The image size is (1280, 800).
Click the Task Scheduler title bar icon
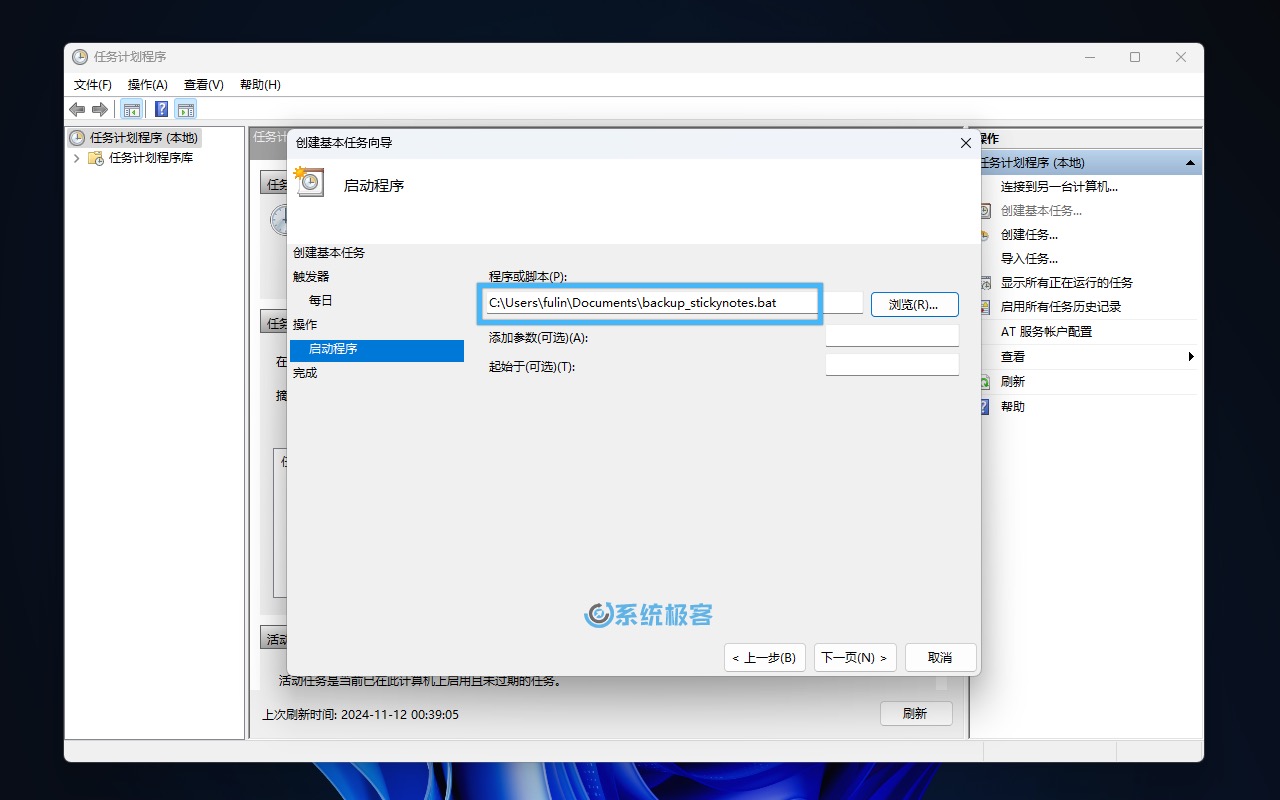(80, 57)
